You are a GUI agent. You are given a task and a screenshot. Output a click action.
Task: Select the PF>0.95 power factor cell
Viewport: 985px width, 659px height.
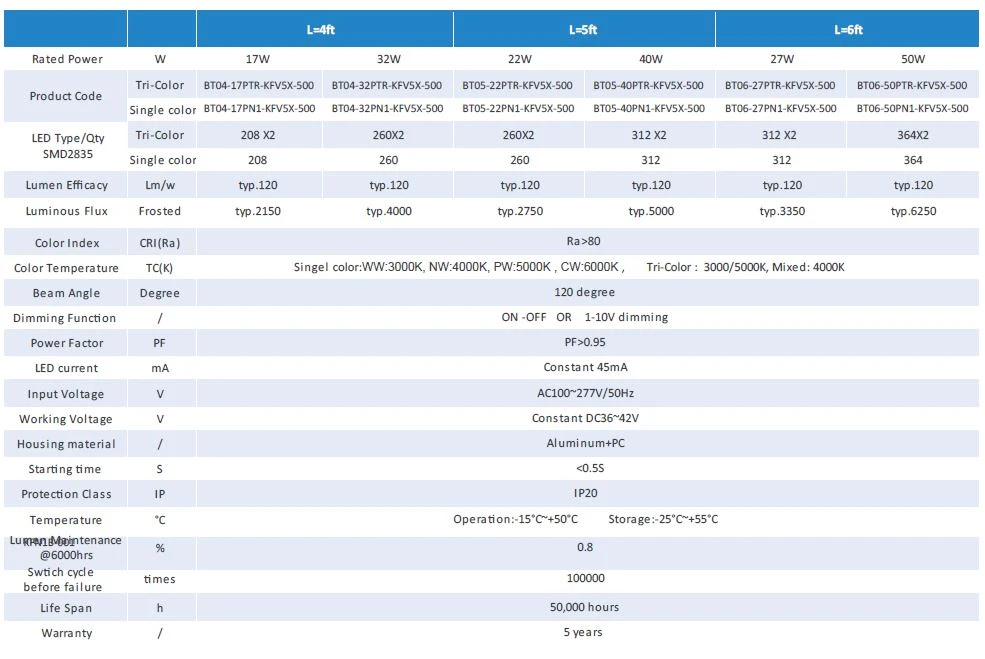point(585,342)
